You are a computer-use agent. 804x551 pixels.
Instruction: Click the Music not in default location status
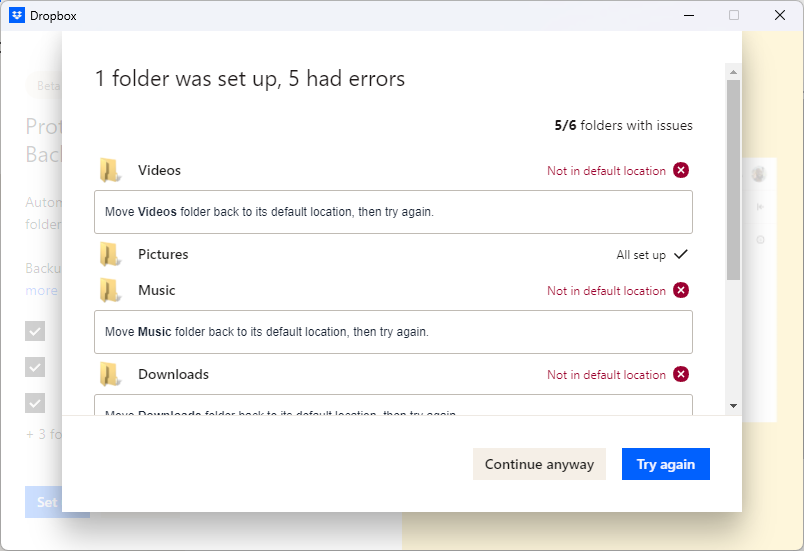pos(606,291)
